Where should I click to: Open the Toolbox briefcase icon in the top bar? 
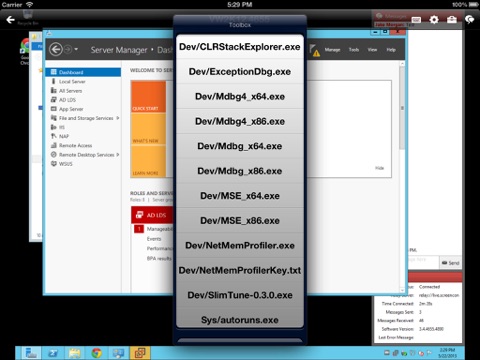[x=452, y=20]
